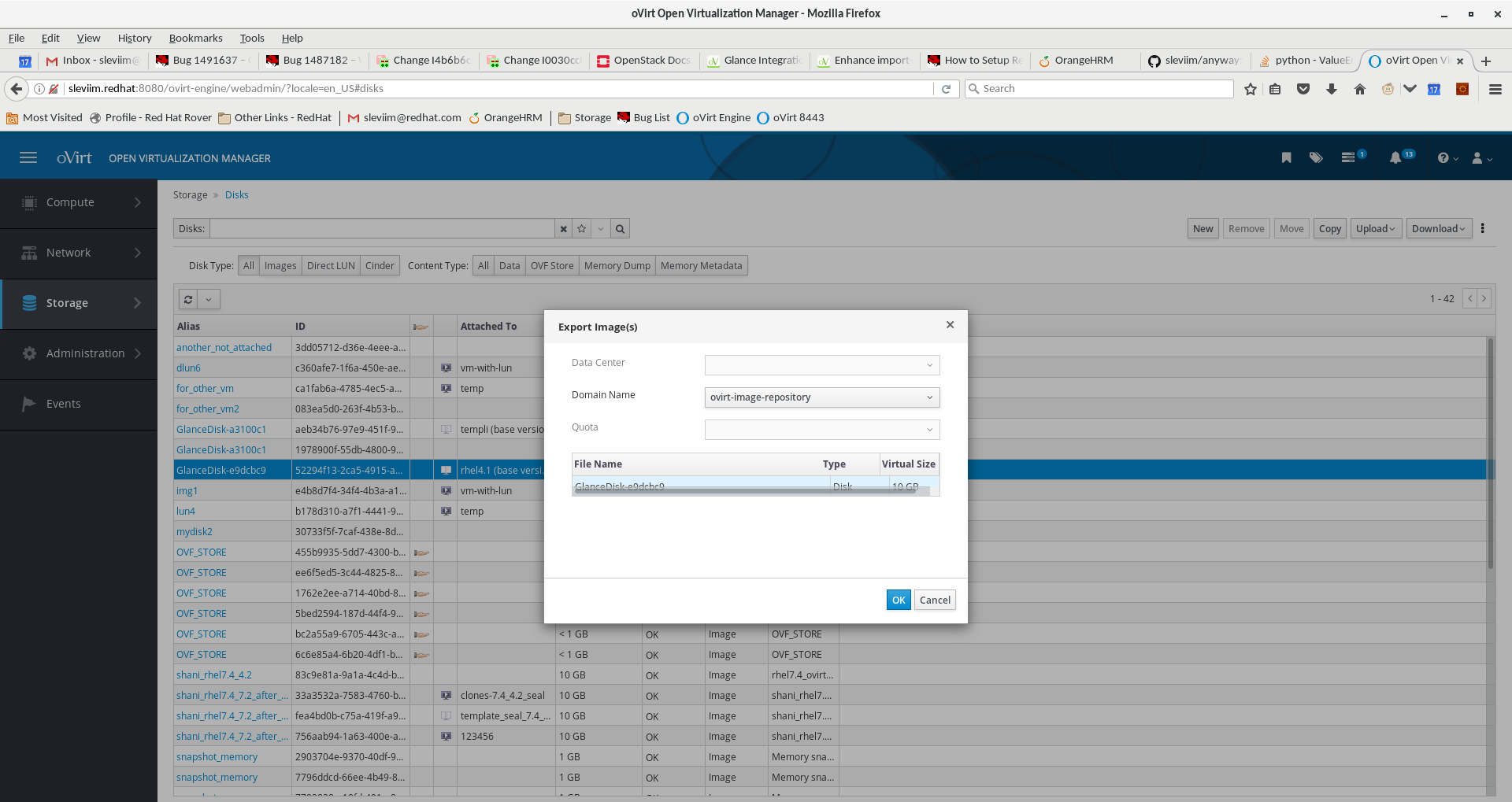Expand the Data Center dropdown
Image resolution: width=1512 pixels, height=802 pixels.
[821, 365]
